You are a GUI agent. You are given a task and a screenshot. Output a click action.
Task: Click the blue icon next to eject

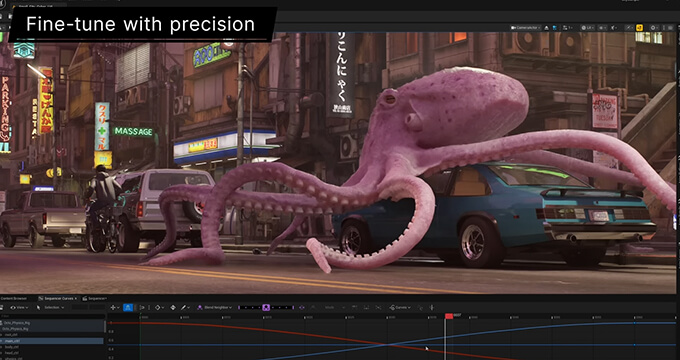(555, 28)
